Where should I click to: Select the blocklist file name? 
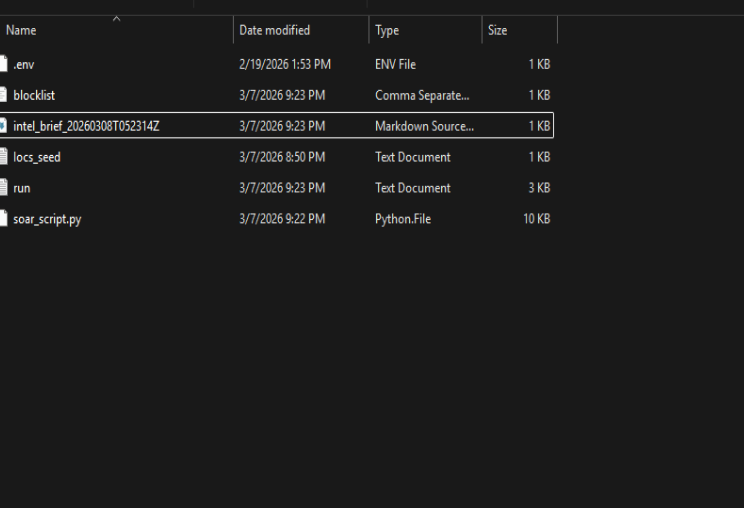point(34,95)
